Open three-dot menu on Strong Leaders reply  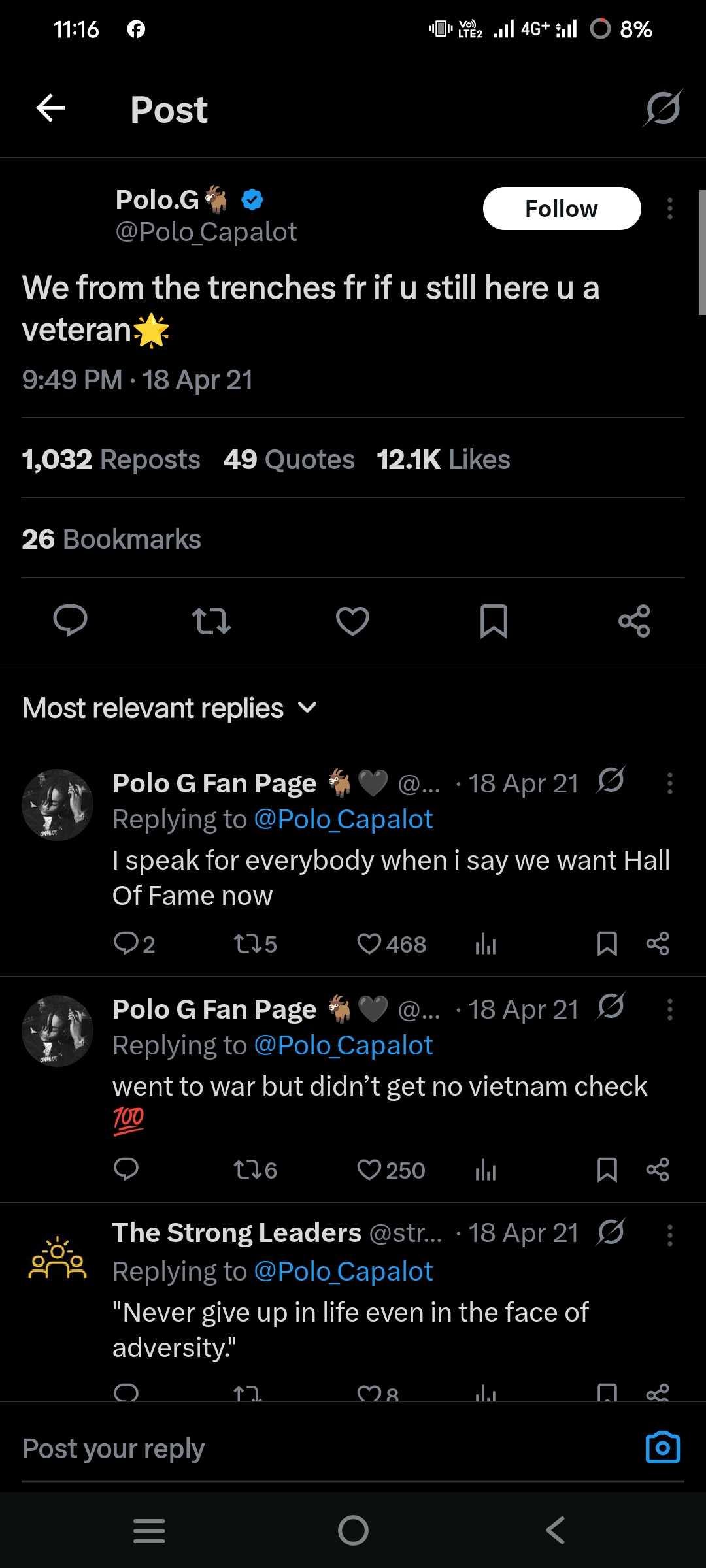pos(669,1235)
